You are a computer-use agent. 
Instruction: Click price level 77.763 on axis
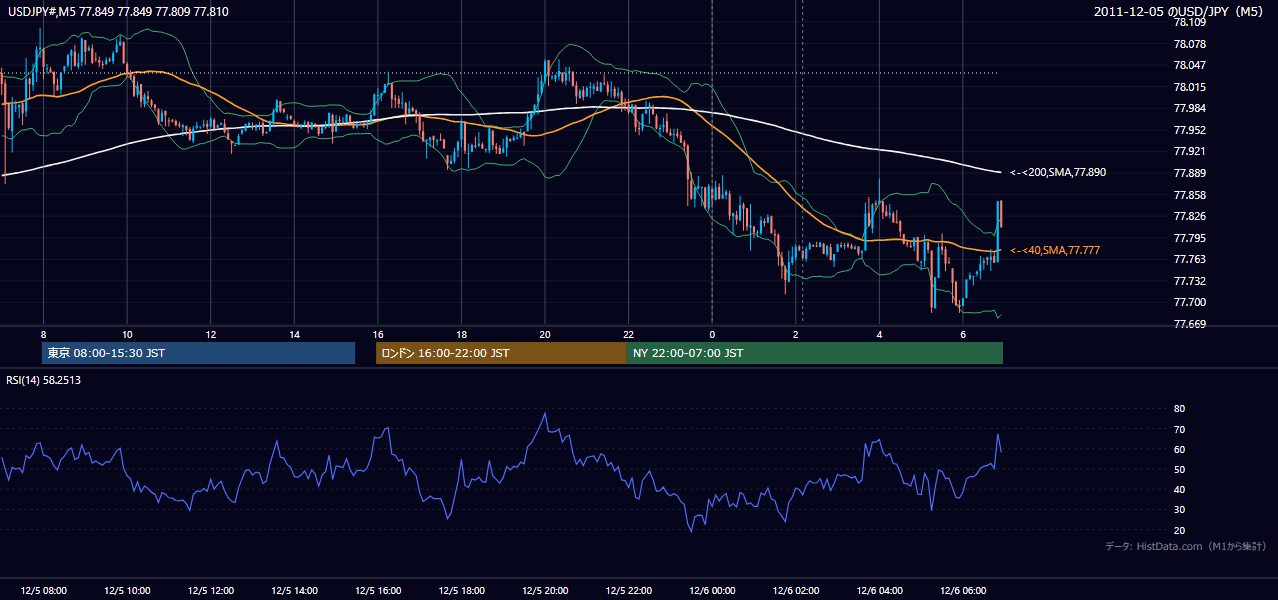click(x=1190, y=259)
